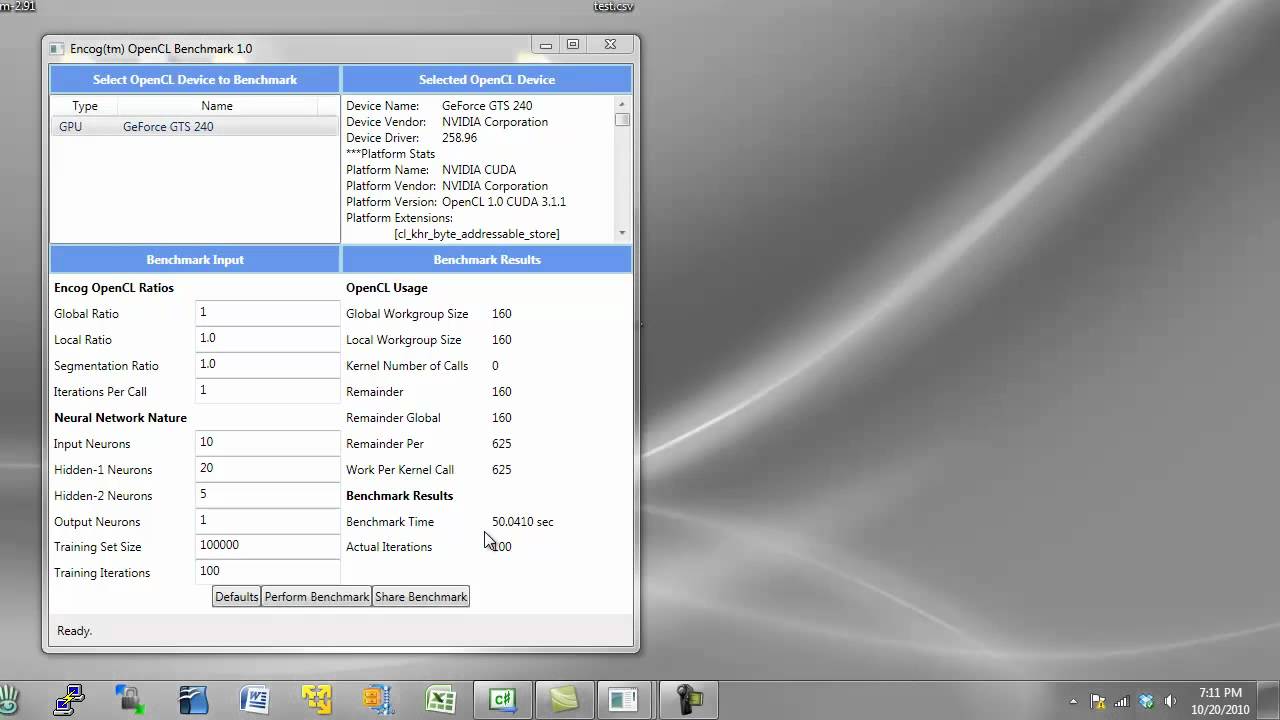Sort by the Name column header
This screenshot has height=720, width=1280.
pyautogui.click(x=217, y=106)
